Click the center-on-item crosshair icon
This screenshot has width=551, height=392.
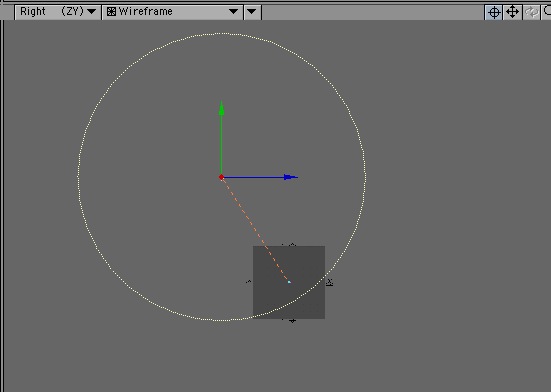click(494, 12)
